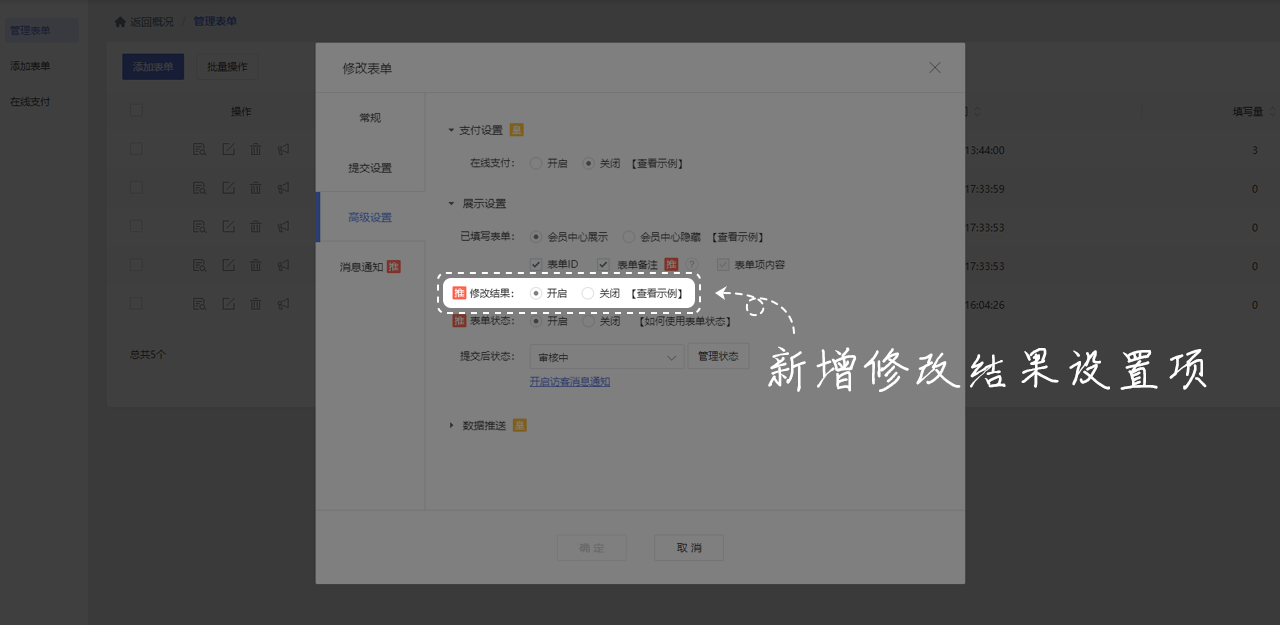Open the 提交后状态 dropdown showing 审核中
Screen dimensions: 1280x625
click(x=606, y=357)
